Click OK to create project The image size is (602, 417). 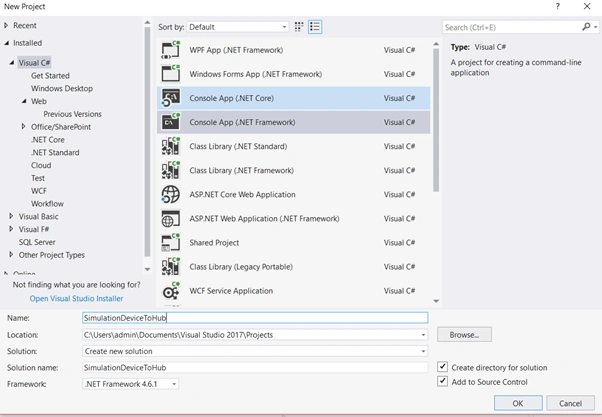pos(518,403)
